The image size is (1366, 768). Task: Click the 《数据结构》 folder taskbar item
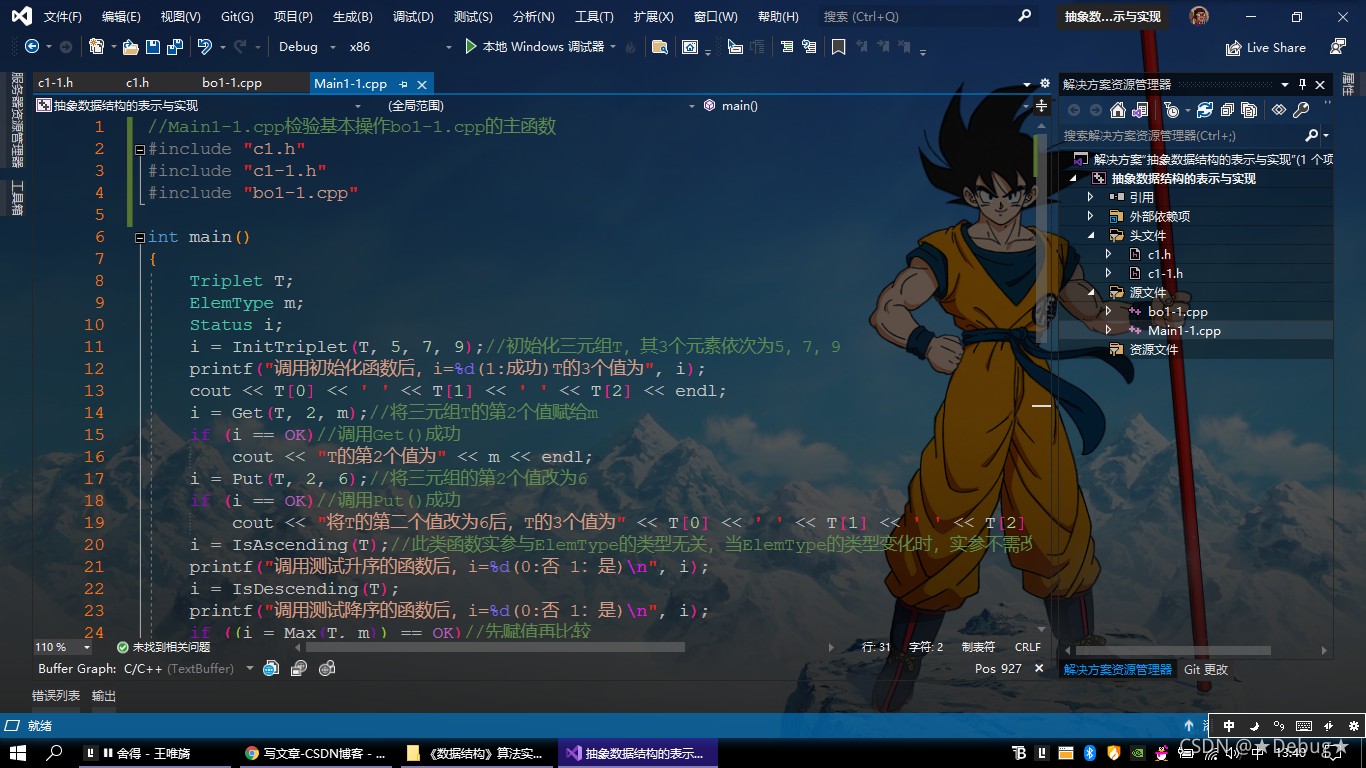[x=476, y=753]
